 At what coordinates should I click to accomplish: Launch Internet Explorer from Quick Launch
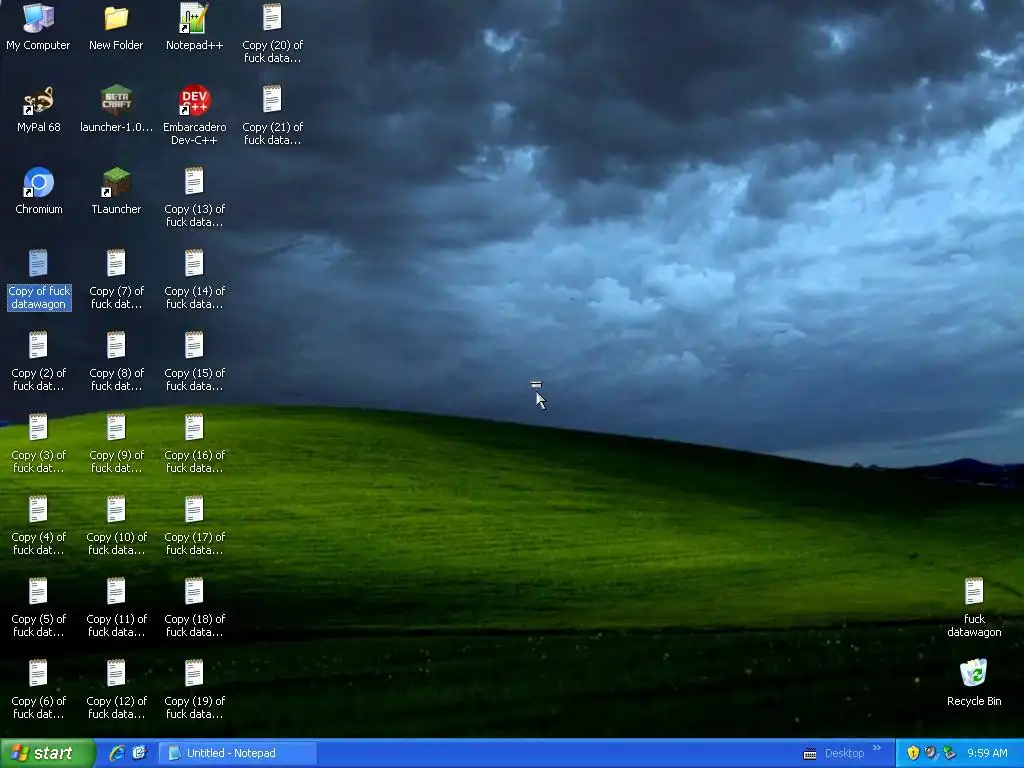pos(117,753)
